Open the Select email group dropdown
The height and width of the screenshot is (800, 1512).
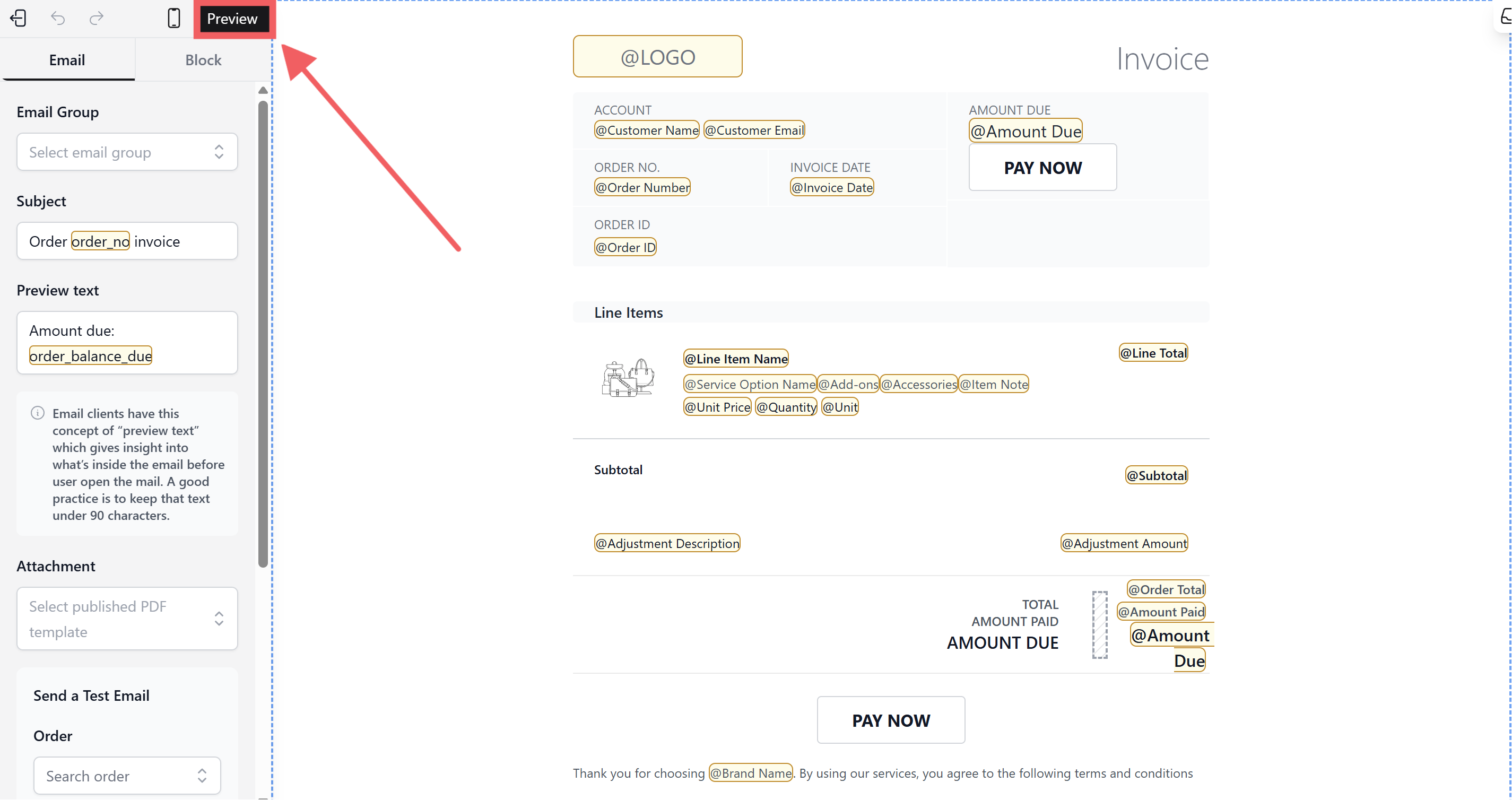click(127, 152)
